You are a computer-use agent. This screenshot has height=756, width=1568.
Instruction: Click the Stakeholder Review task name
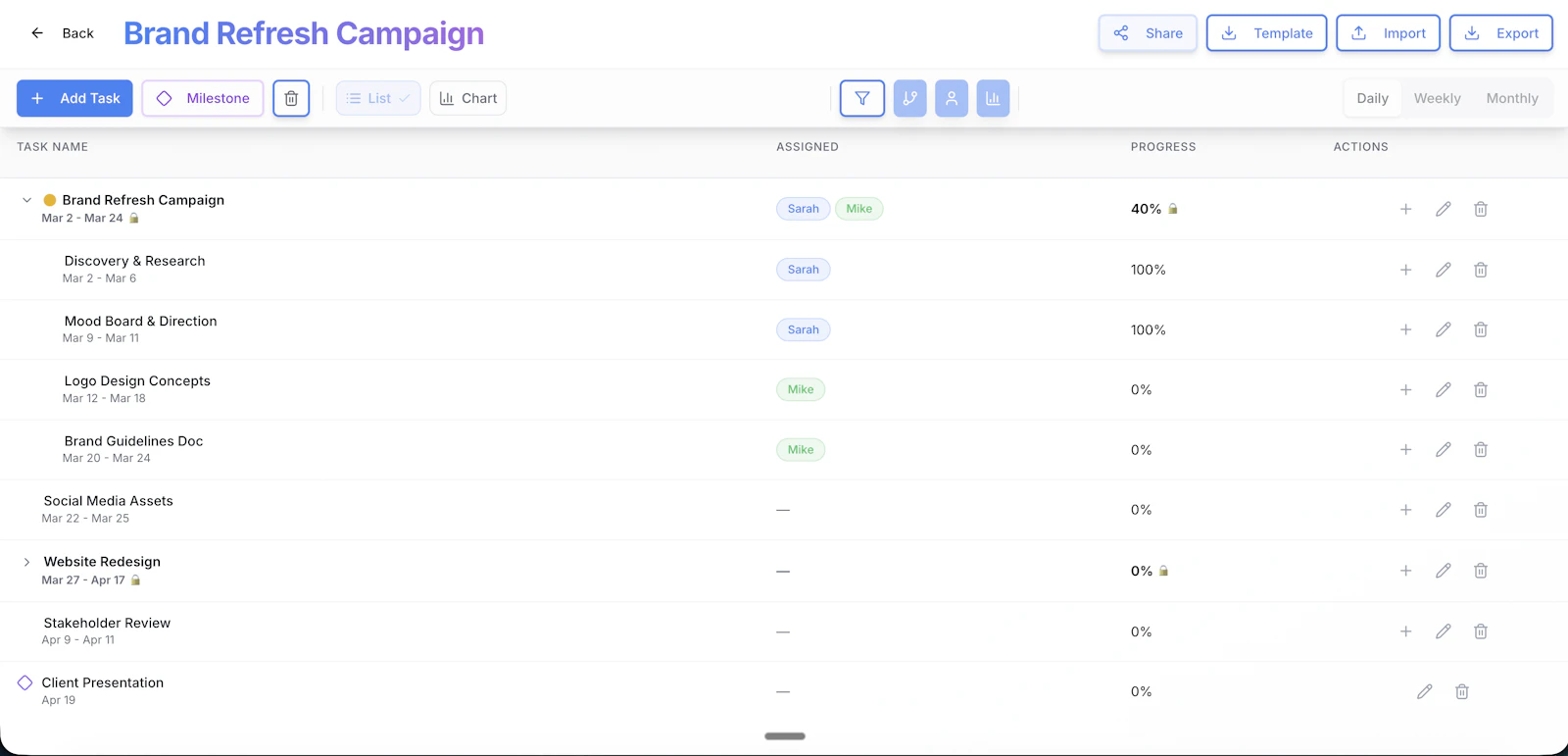107,623
